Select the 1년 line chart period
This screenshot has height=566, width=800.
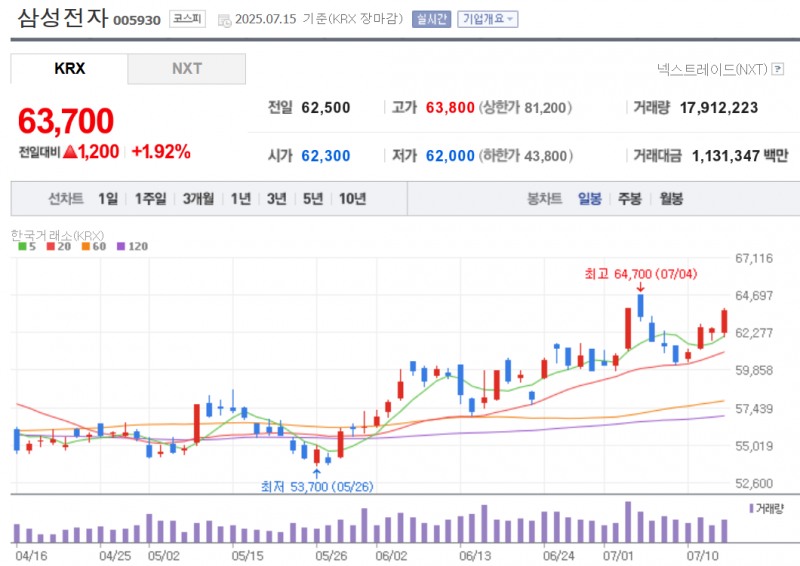(241, 199)
